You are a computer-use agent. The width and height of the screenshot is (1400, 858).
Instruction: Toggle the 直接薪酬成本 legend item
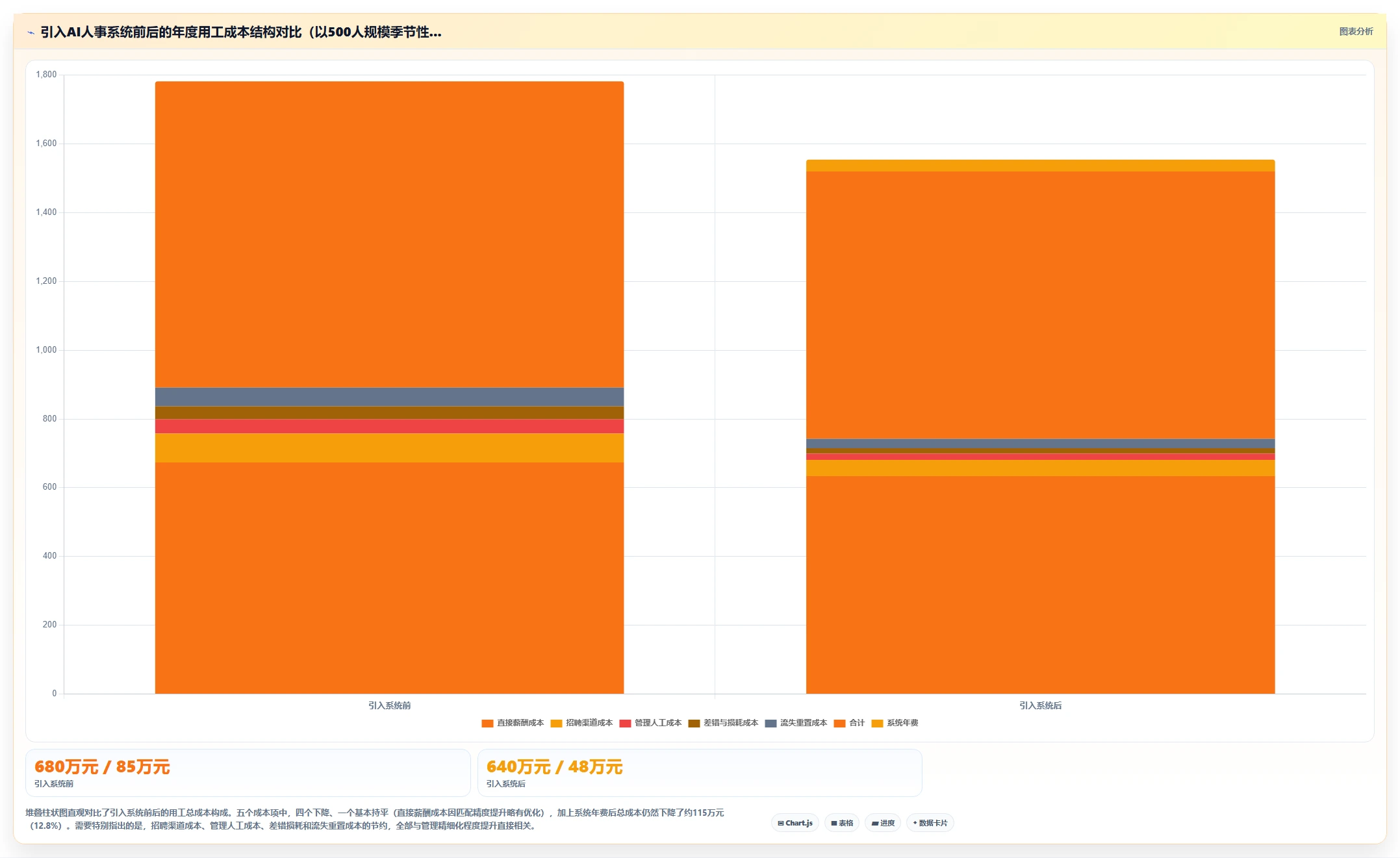[513, 723]
